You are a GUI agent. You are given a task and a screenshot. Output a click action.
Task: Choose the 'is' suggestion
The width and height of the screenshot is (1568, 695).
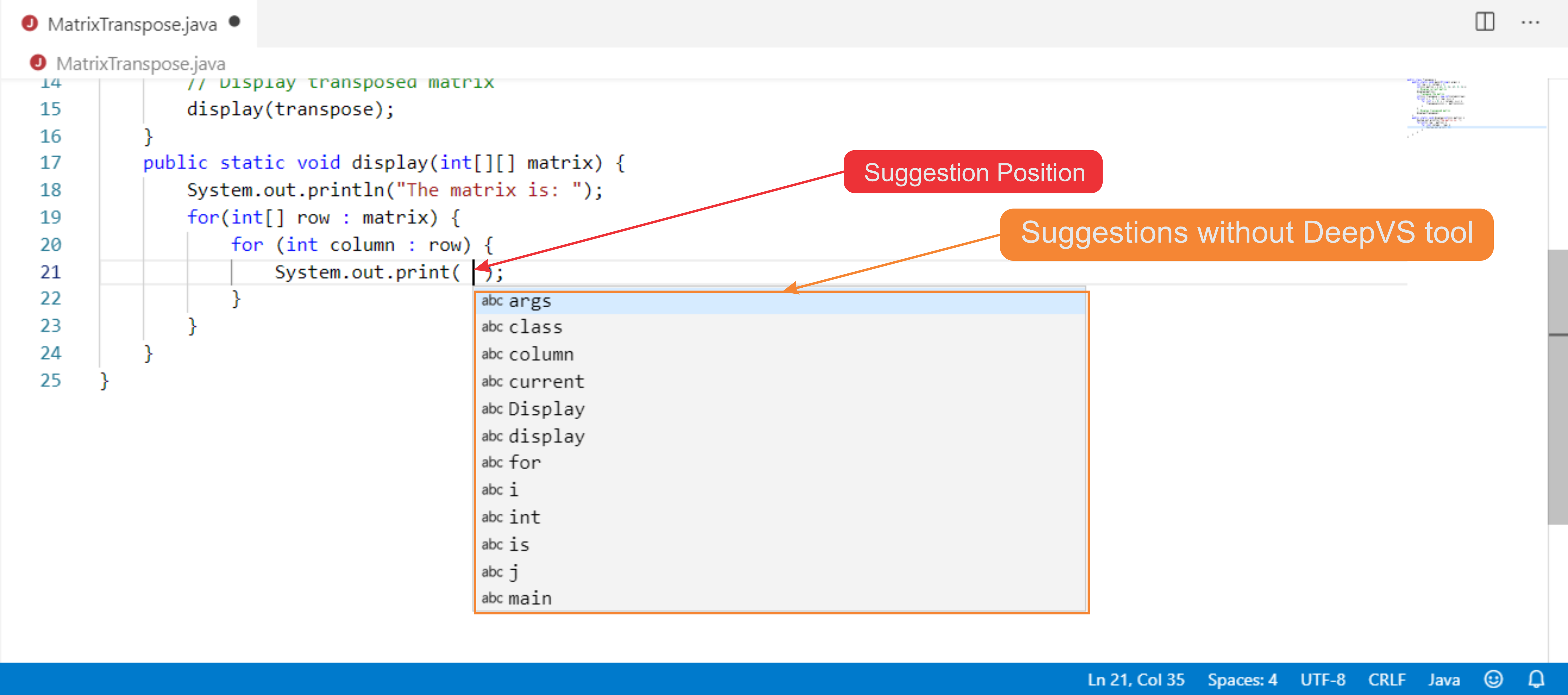(x=780, y=544)
